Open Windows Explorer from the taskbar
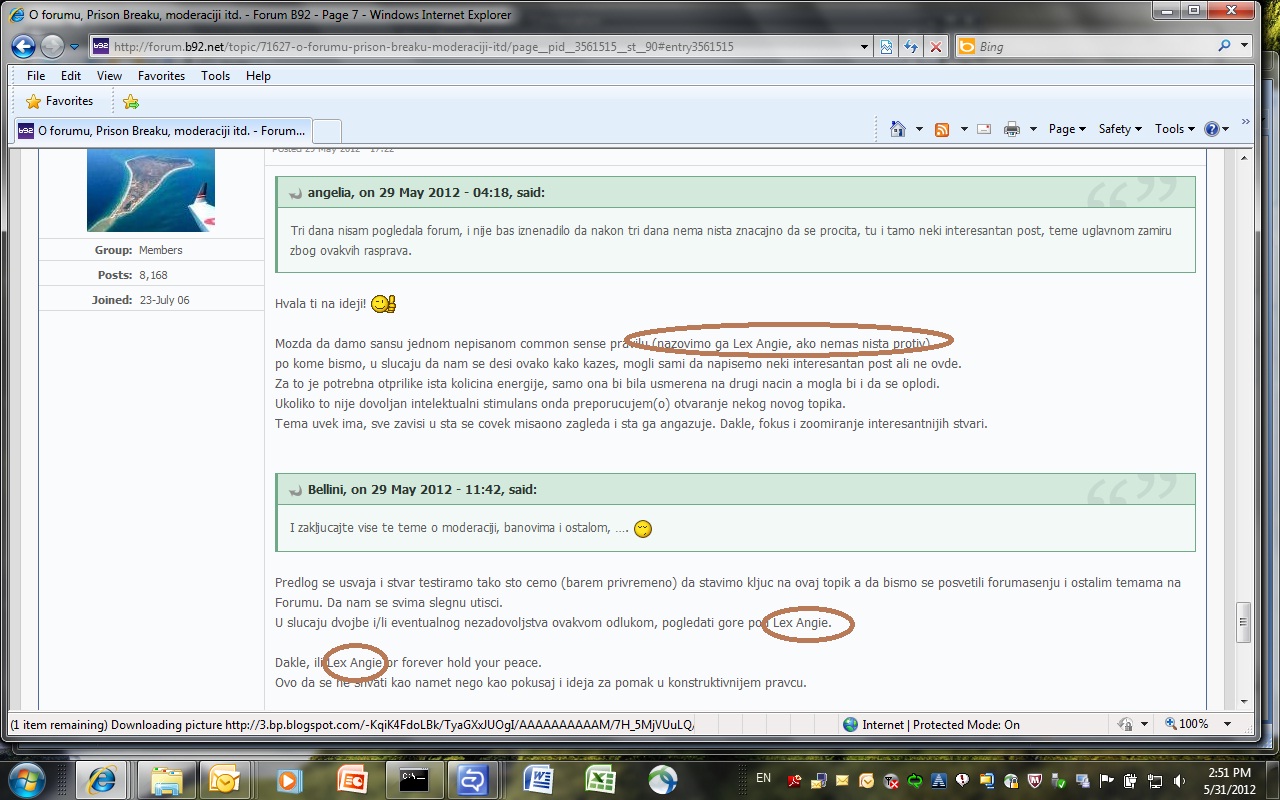The width and height of the screenshot is (1280, 800). click(166, 780)
